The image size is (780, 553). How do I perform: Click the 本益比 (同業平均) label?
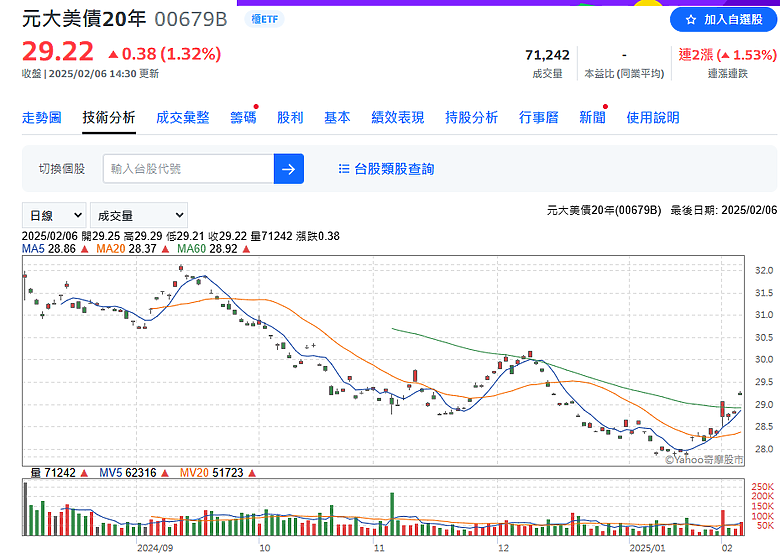click(x=624, y=74)
